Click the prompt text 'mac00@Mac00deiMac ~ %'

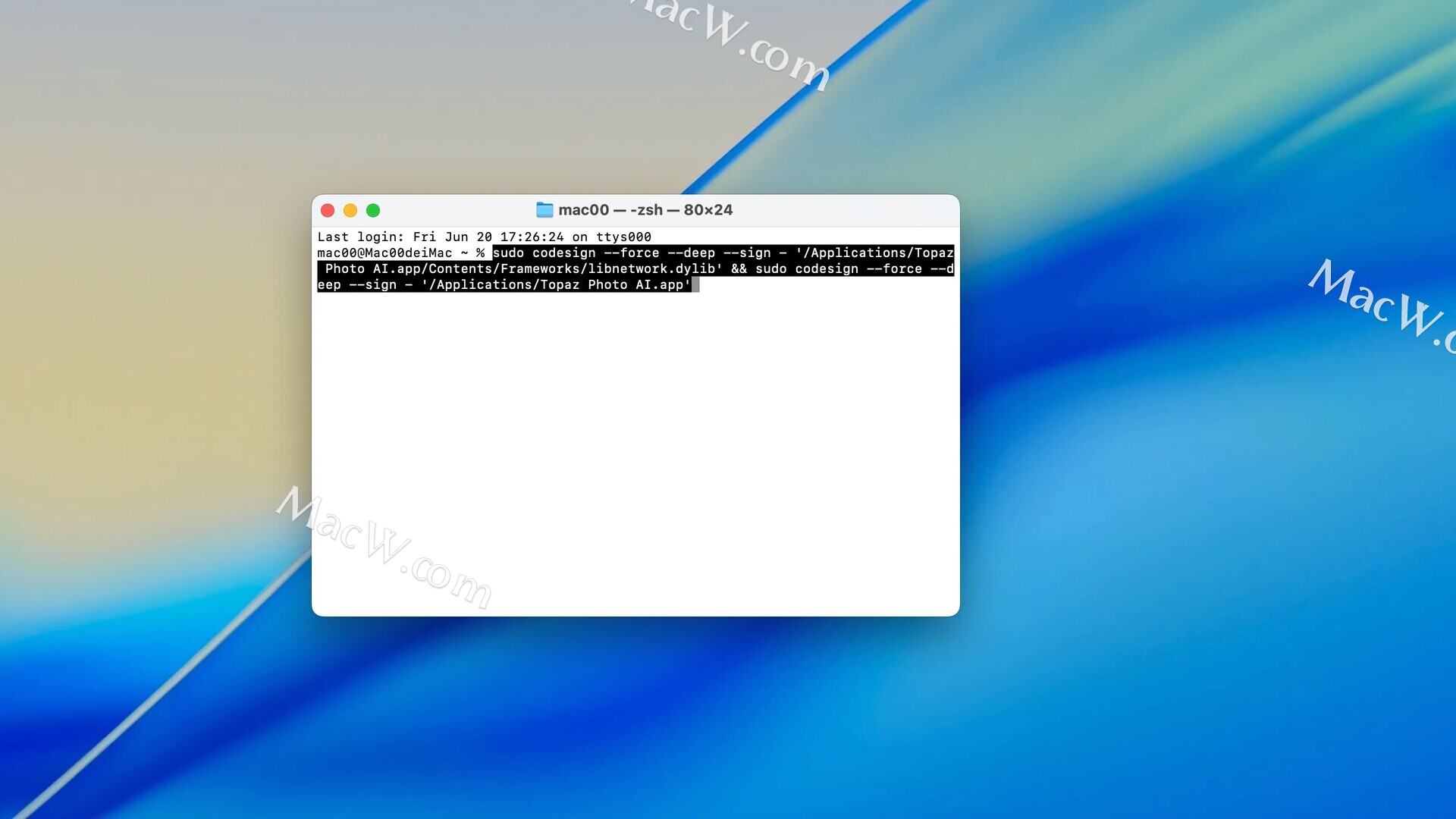click(400, 253)
